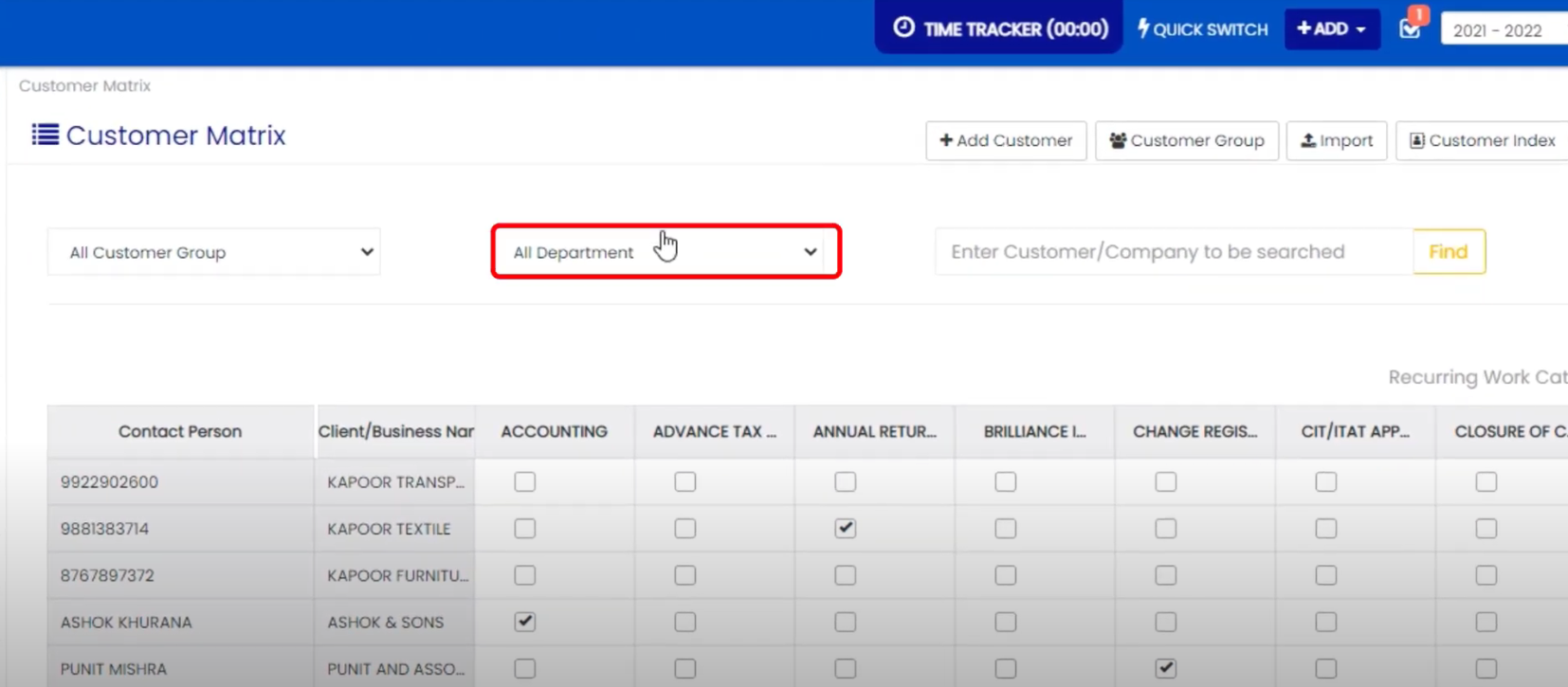
Task: Click client name KAPOOR TEXTILE
Action: (389, 529)
